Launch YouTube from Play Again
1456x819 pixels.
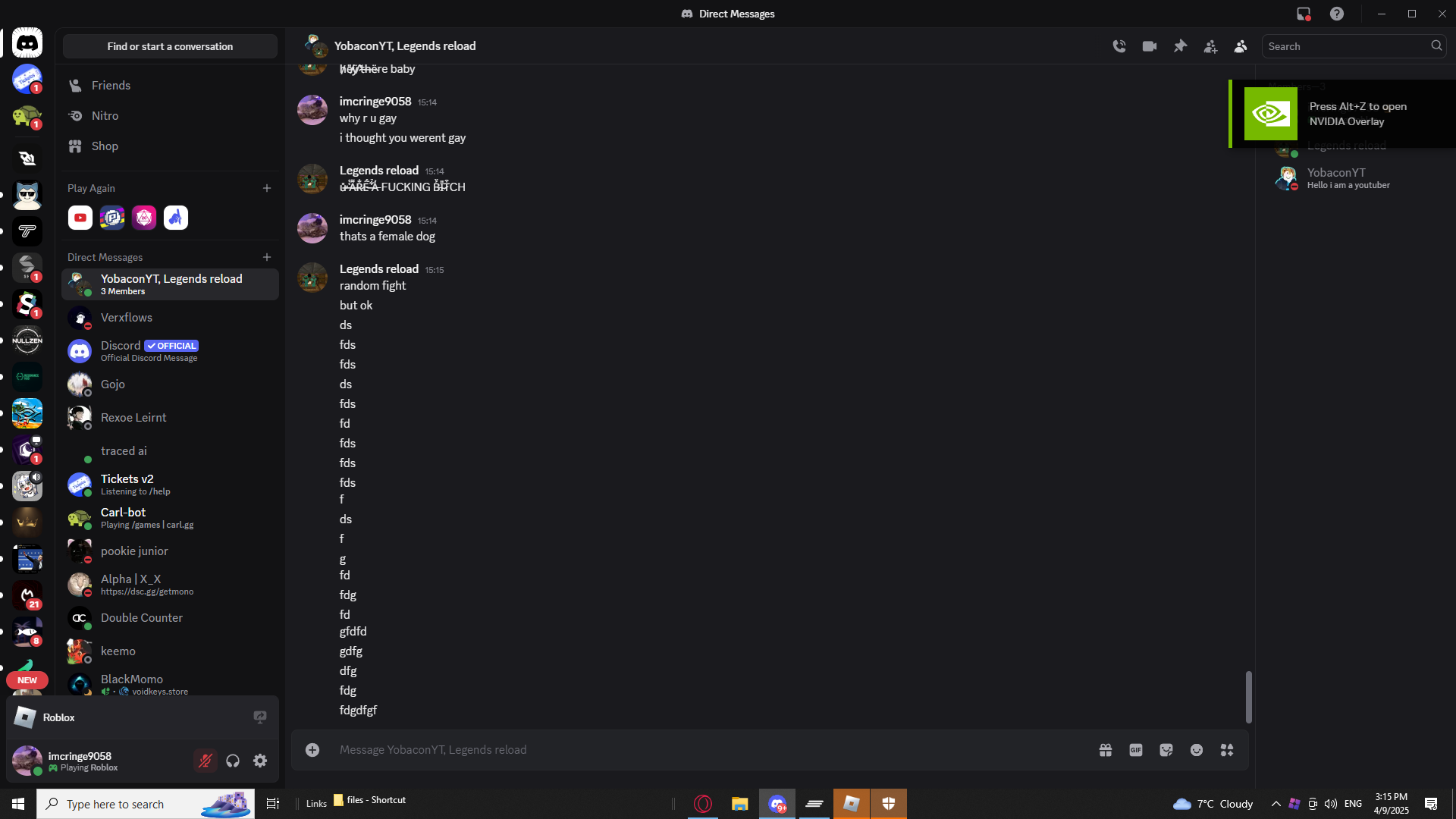tap(80, 218)
